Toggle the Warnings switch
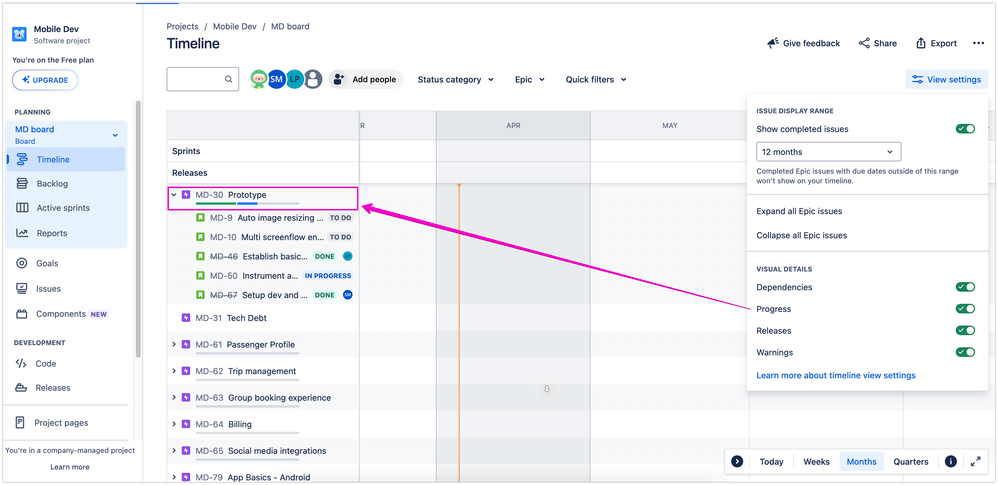Image resolution: width=998 pixels, height=485 pixels. (965, 352)
